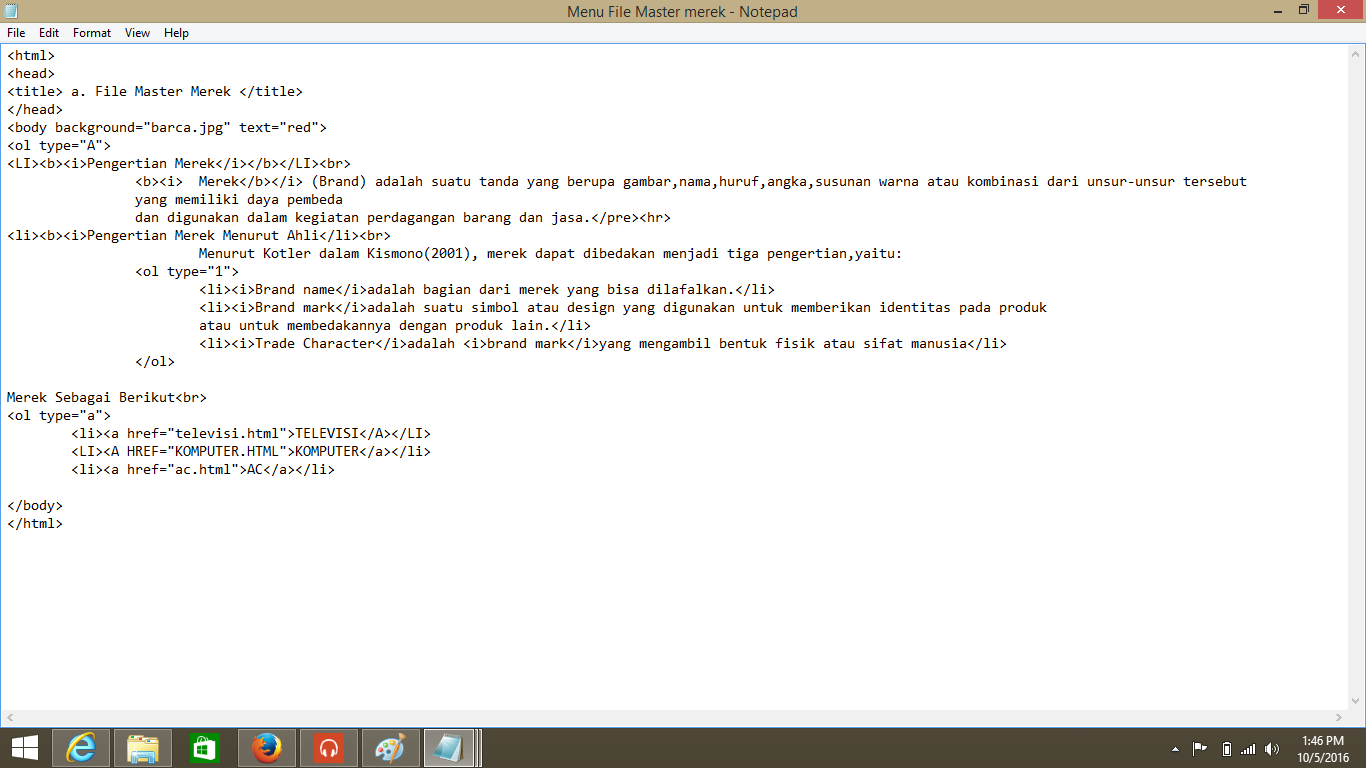Open the volume control in system tray

tap(1271, 748)
